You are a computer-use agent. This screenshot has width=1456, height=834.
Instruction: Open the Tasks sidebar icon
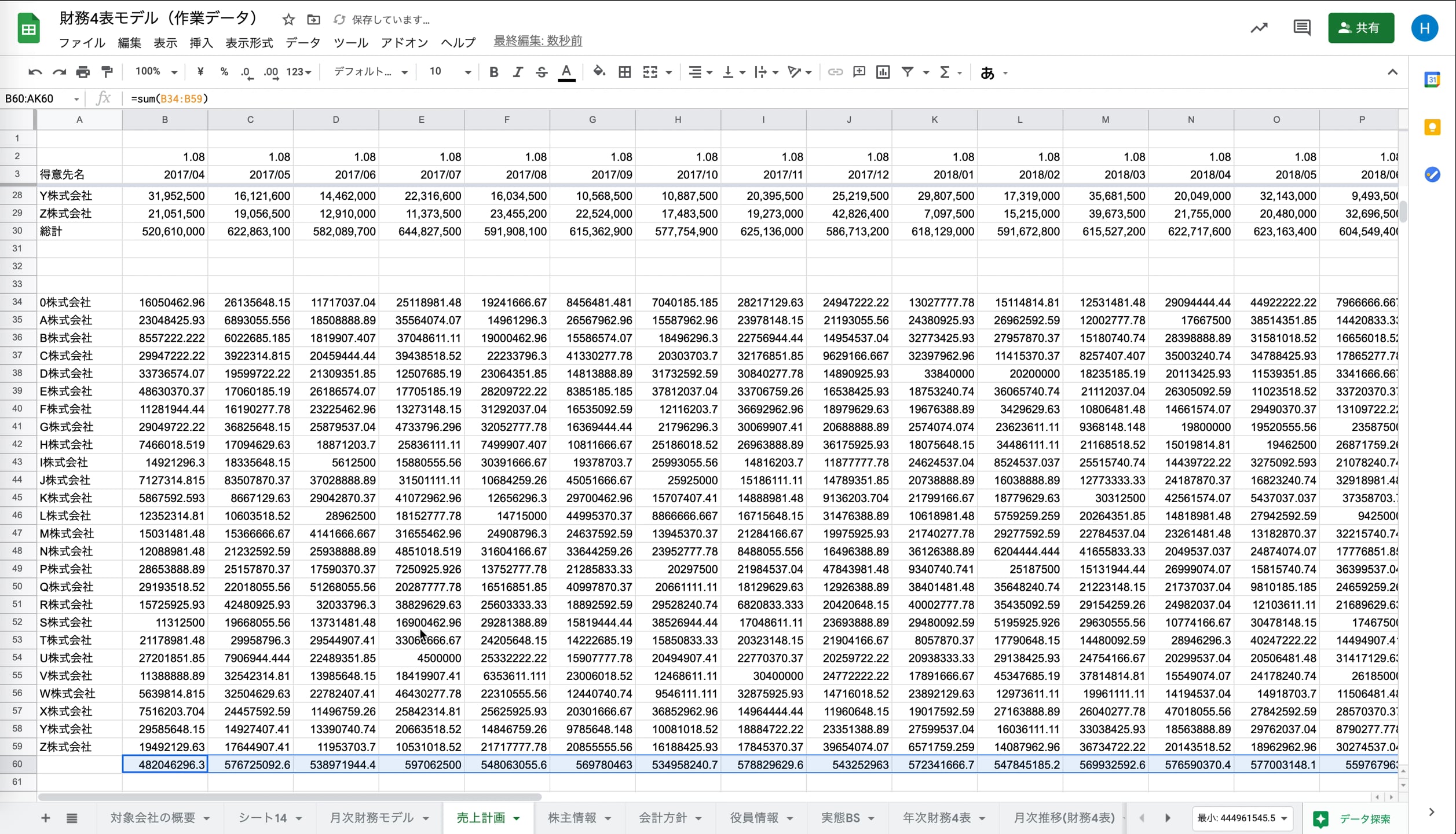point(1432,174)
